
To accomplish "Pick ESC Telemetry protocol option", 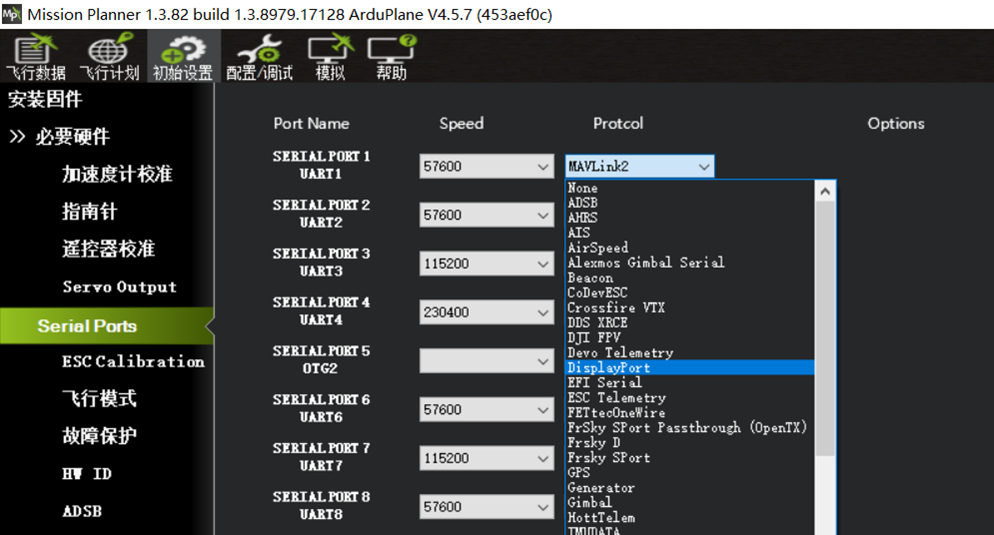I will point(616,398).
